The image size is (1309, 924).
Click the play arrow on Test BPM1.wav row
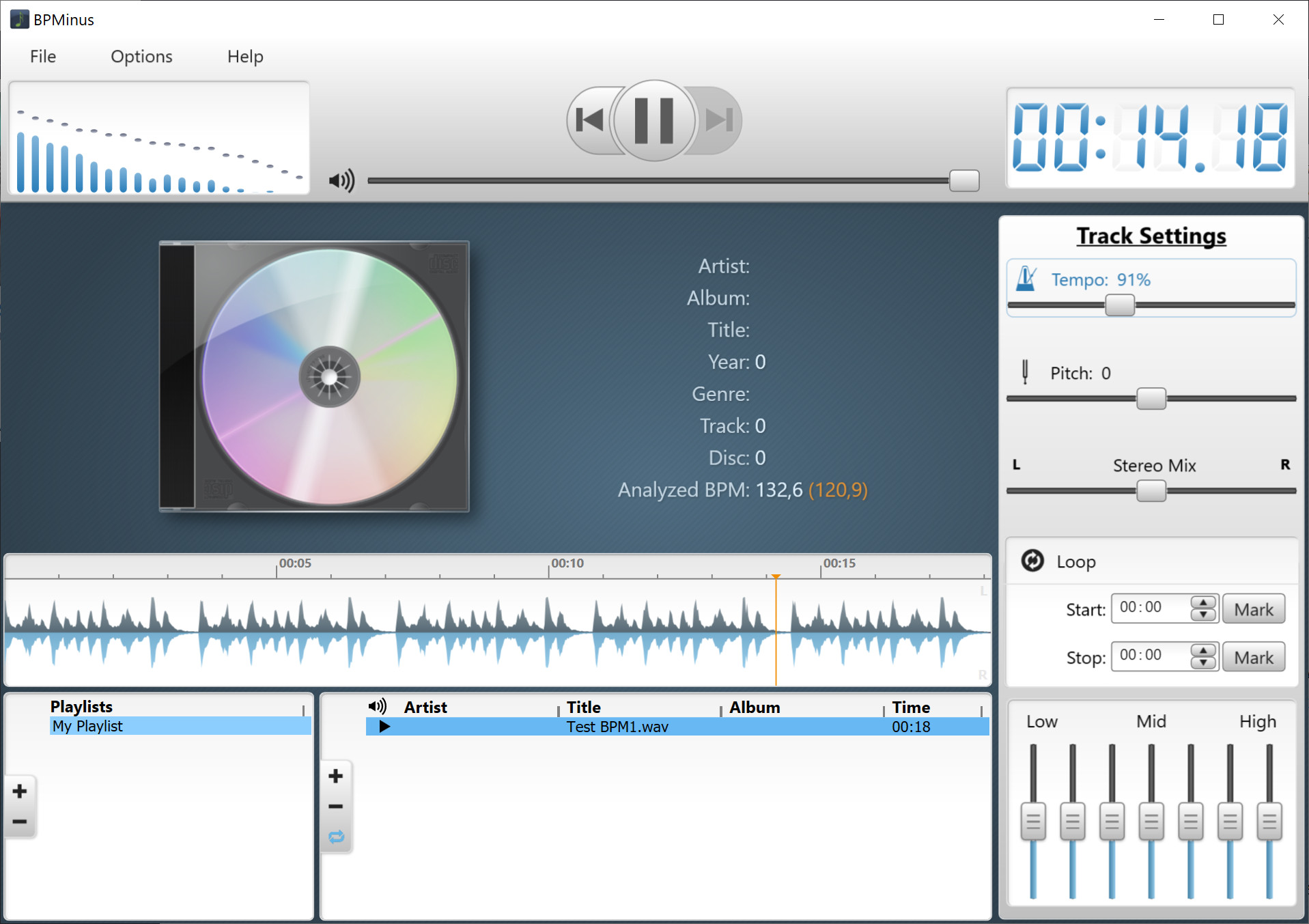(x=384, y=727)
